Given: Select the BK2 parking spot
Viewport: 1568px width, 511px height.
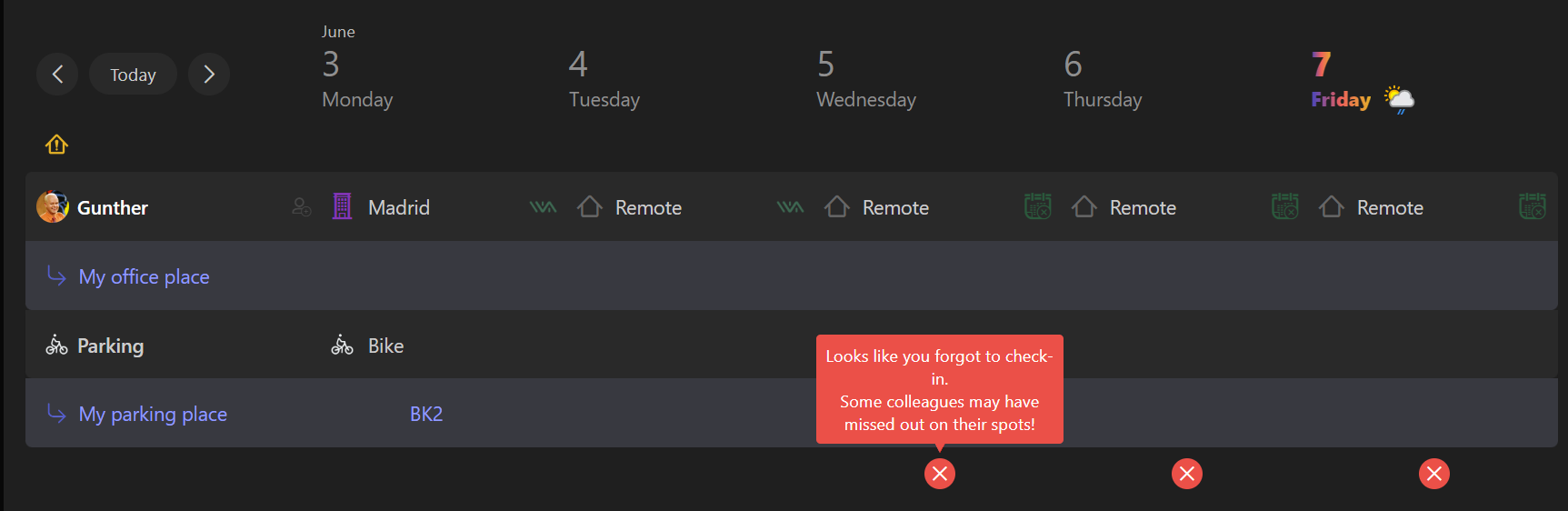Looking at the screenshot, I should (426, 414).
